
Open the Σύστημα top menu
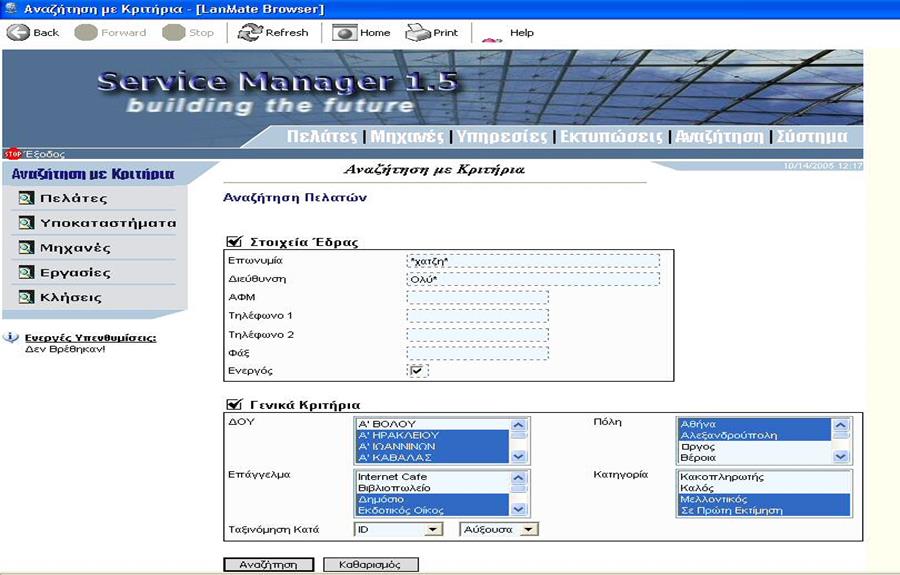pyautogui.click(x=812, y=137)
